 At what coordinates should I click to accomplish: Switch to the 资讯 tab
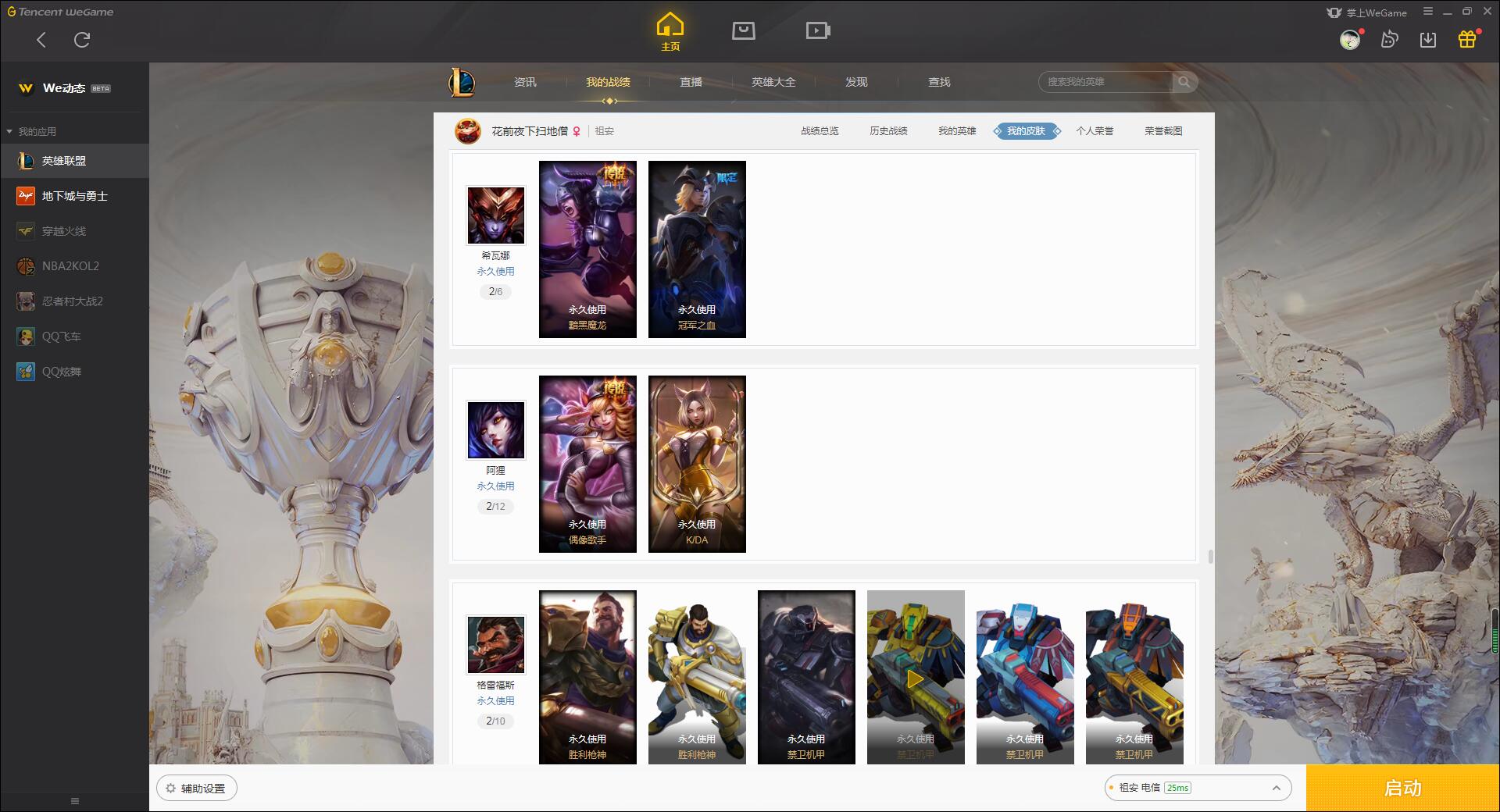pos(525,82)
